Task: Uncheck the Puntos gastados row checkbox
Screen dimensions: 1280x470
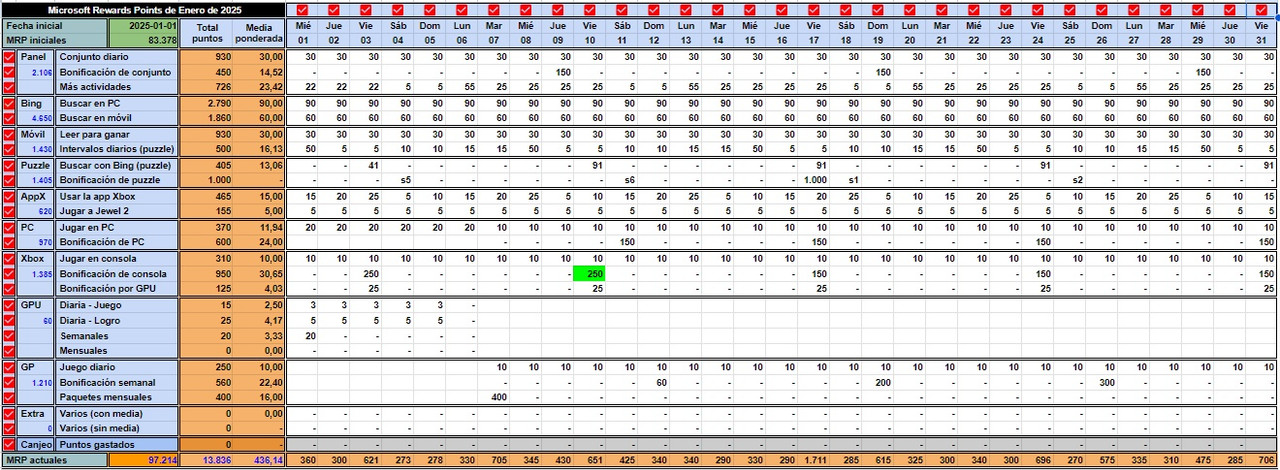Action: 9,444
